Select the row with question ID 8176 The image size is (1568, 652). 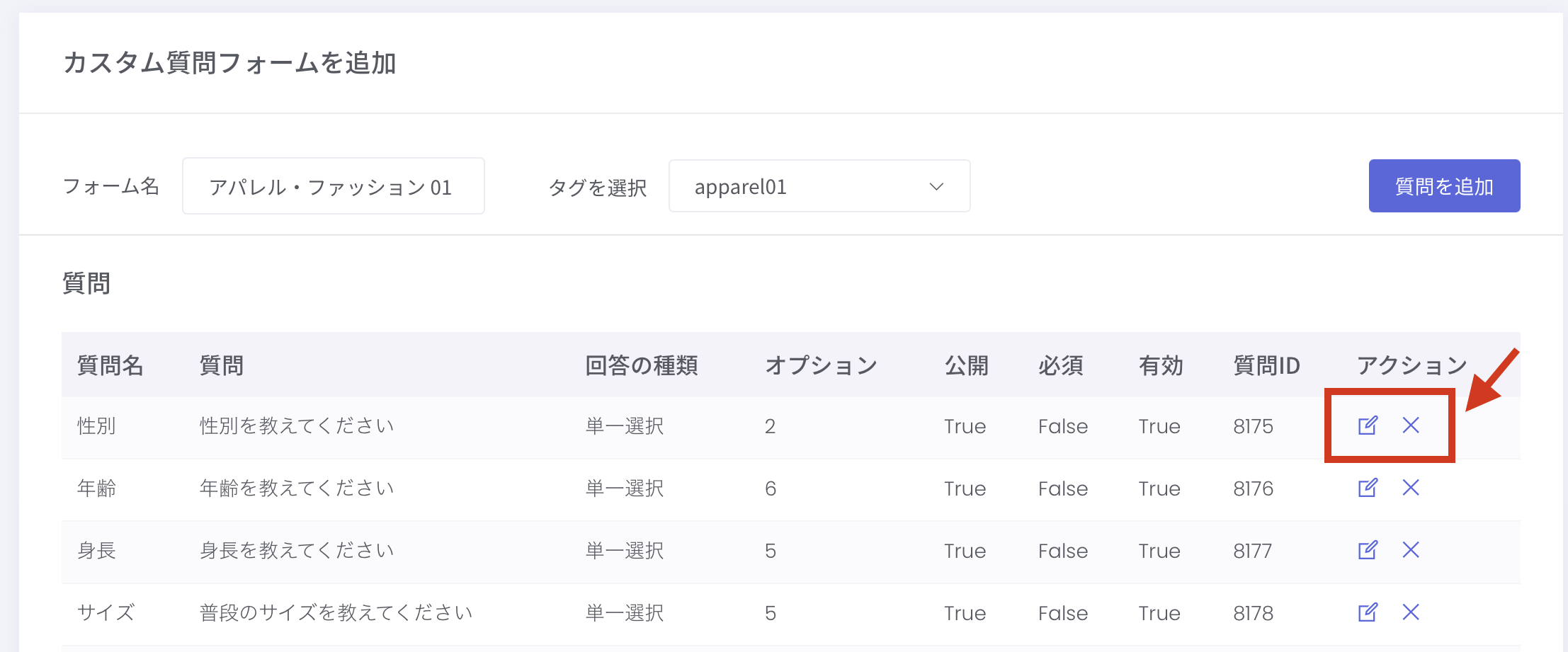click(1253, 488)
